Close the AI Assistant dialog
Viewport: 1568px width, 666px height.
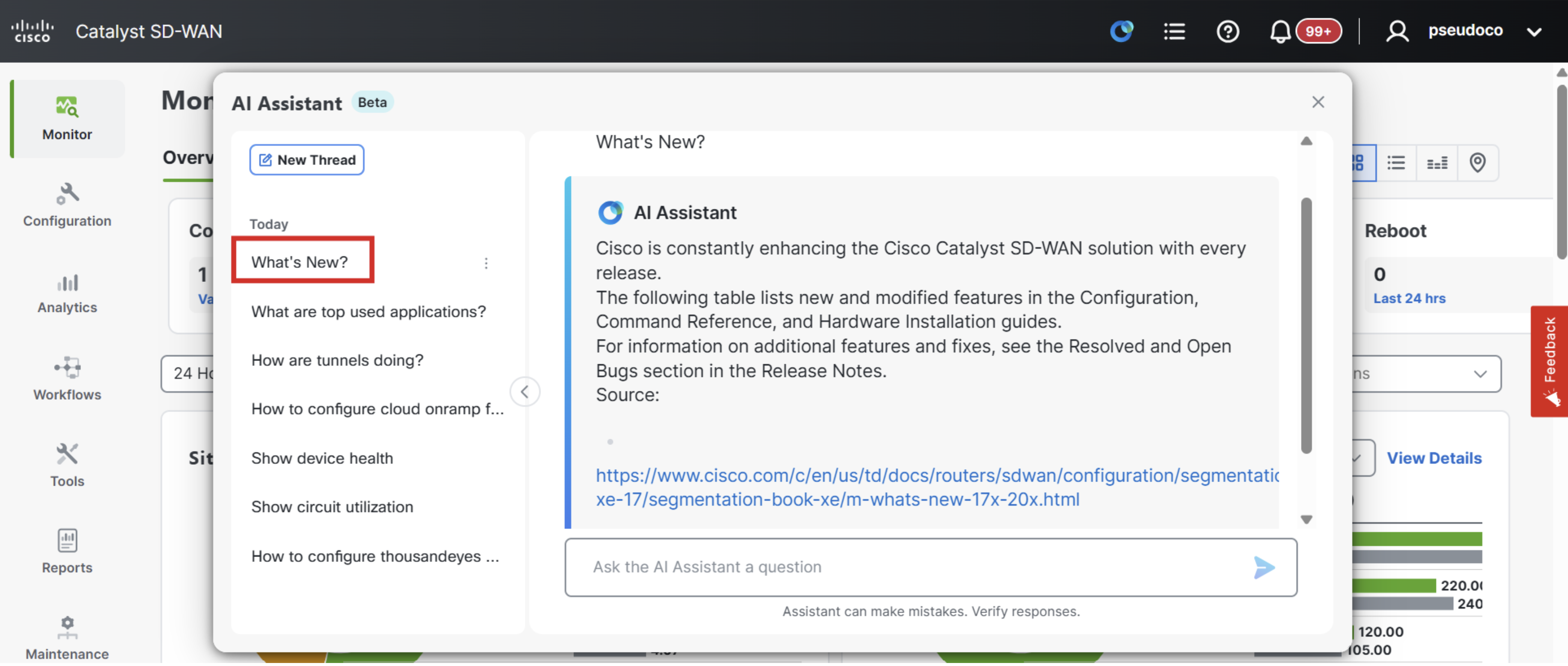point(1318,102)
